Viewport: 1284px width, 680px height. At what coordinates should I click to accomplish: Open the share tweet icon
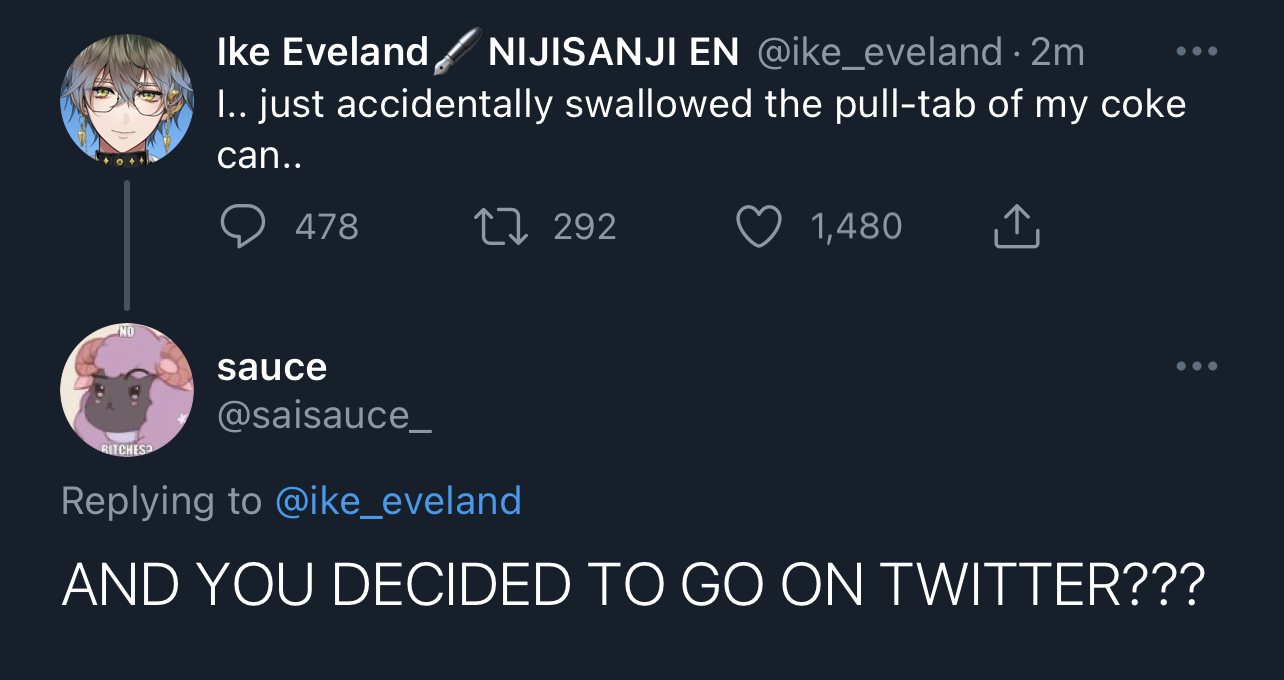(x=1016, y=227)
